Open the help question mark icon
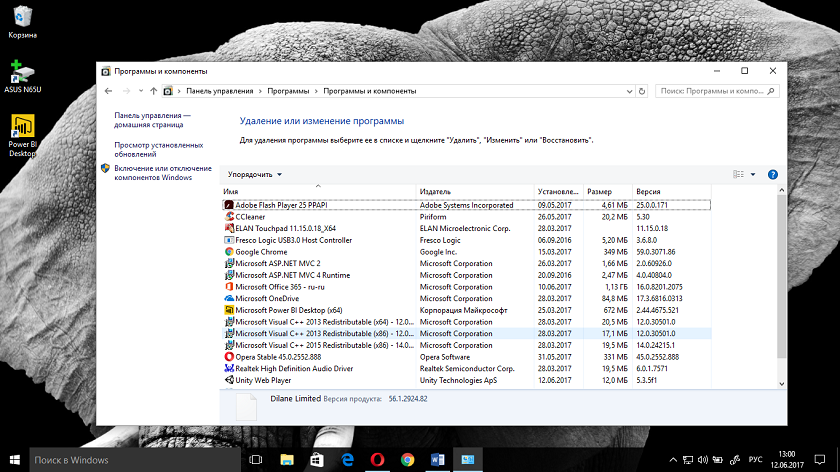This screenshot has height=472, width=840. [772, 175]
